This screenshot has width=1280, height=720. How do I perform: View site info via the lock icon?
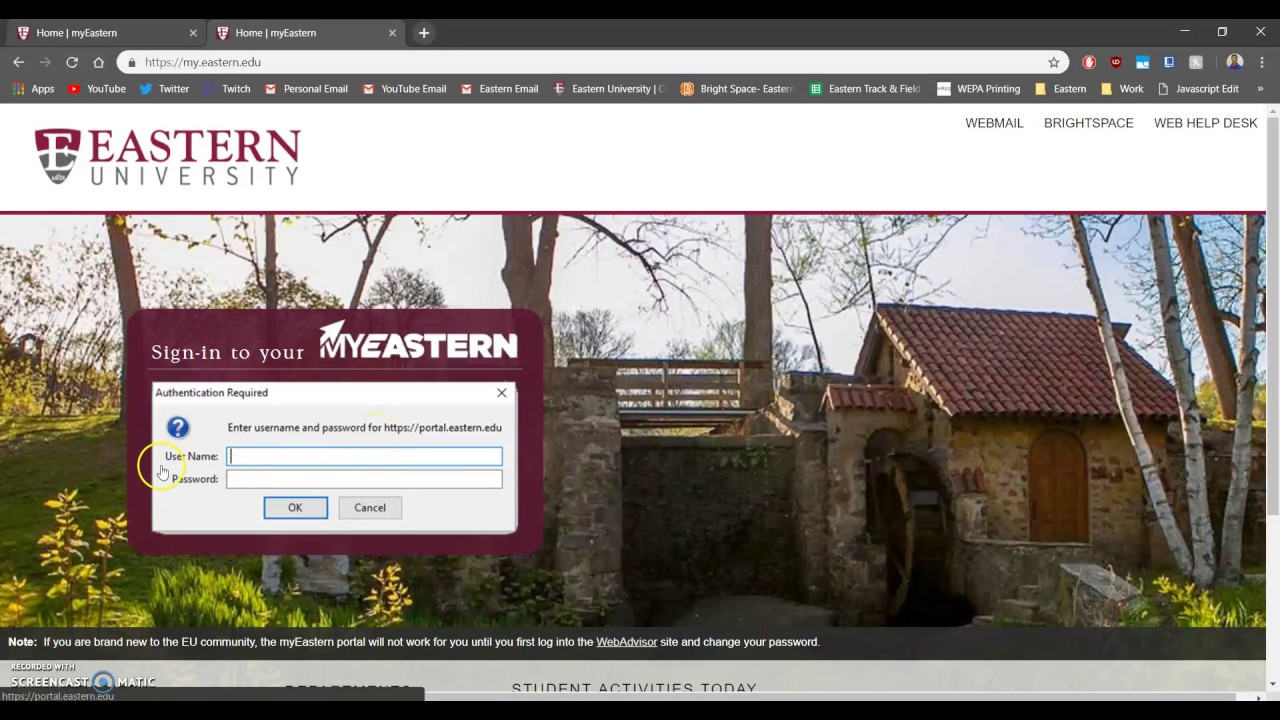(131, 62)
